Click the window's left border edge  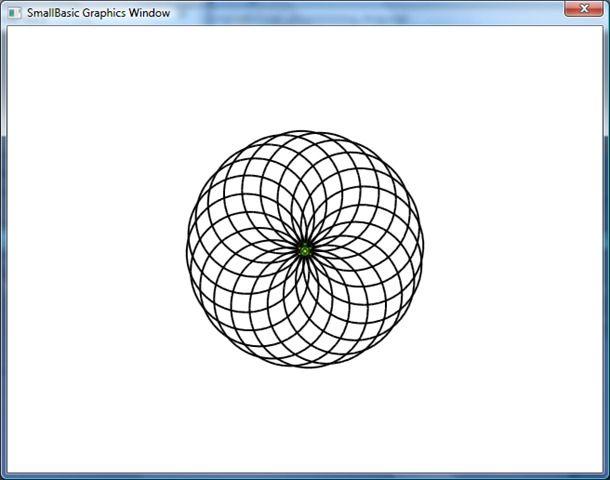(3, 250)
